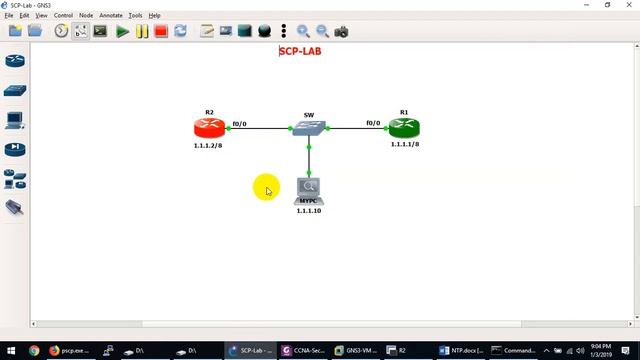Open the File menu
Screen dimensions: 640x360
pyautogui.click(x=9, y=16)
